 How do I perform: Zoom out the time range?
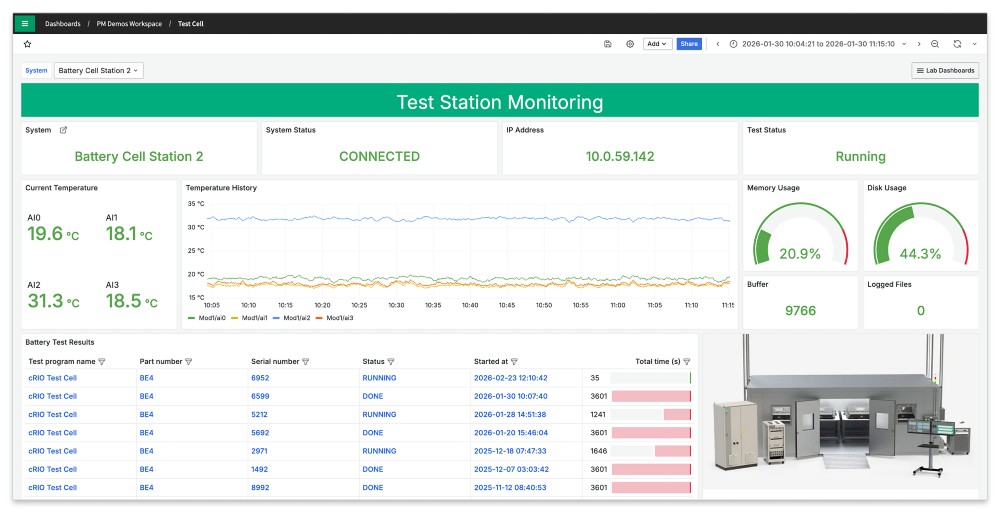click(x=935, y=44)
